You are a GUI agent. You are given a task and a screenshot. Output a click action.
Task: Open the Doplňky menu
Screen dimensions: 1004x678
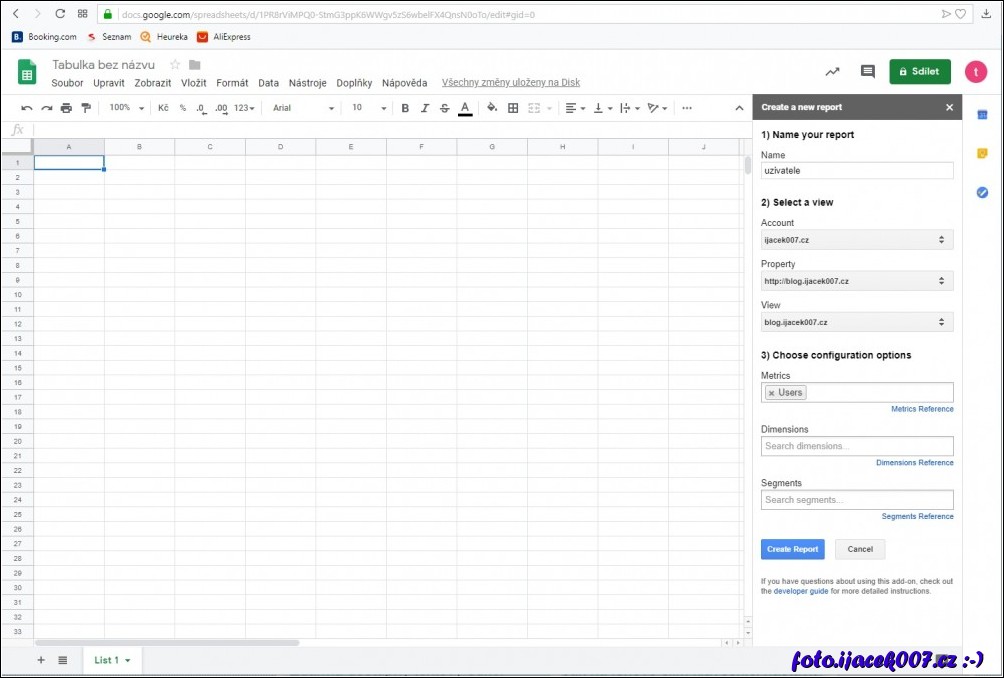tap(354, 83)
